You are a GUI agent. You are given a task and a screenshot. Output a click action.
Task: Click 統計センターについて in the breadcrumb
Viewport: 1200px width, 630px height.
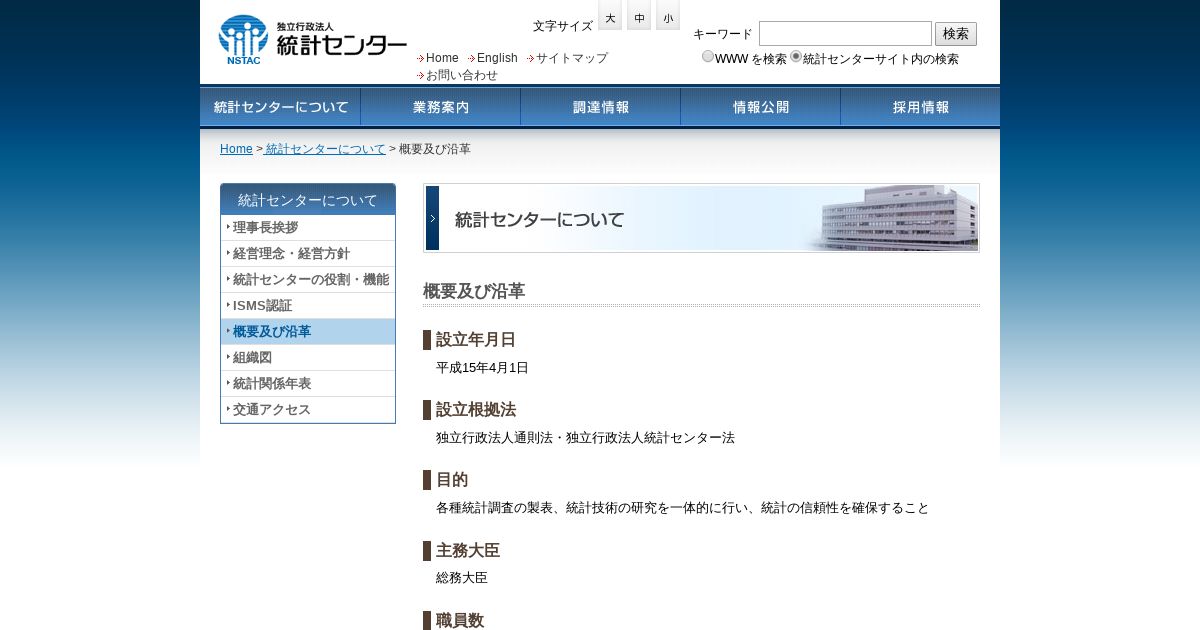click(326, 149)
